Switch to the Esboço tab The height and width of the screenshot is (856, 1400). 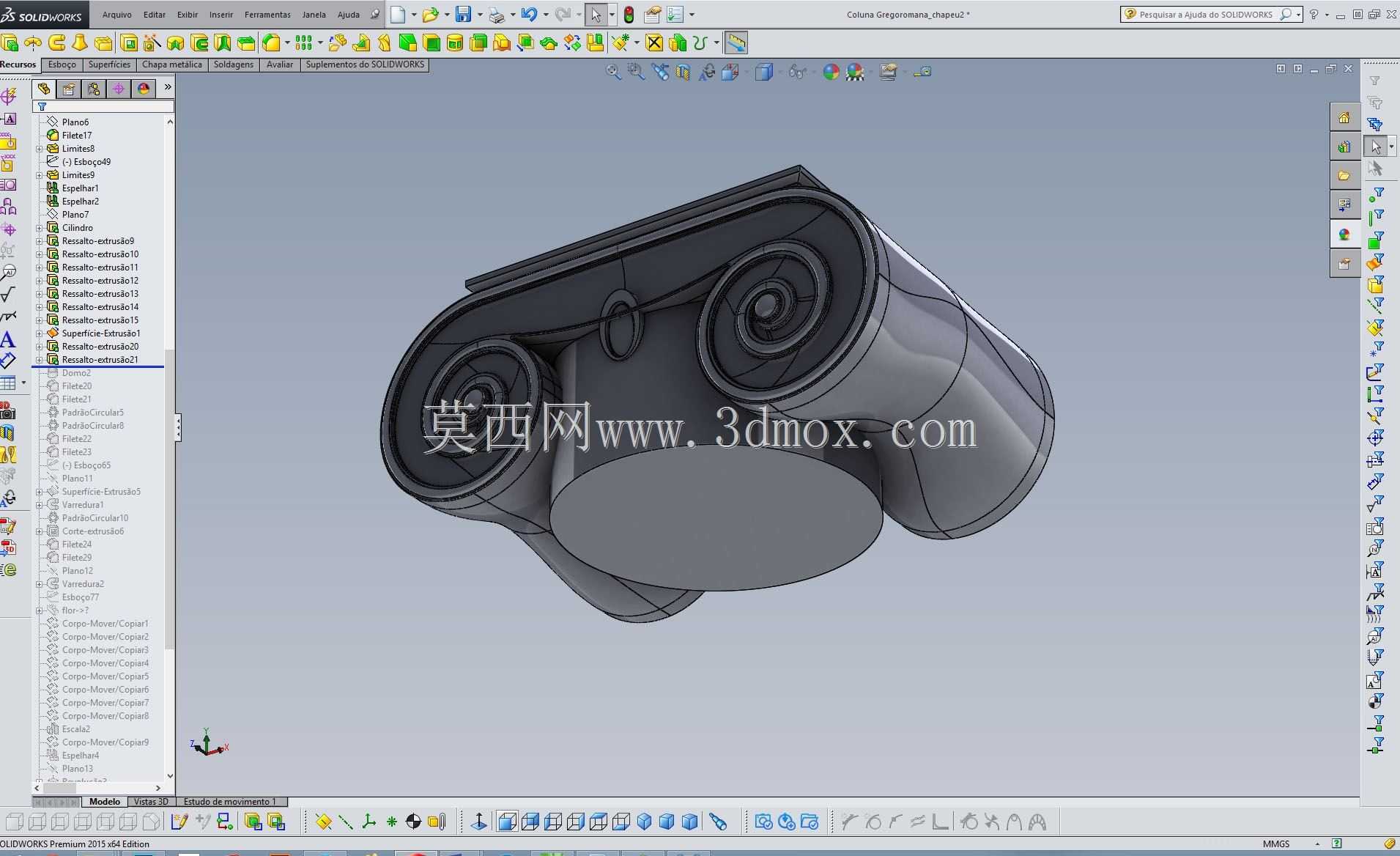pyautogui.click(x=62, y=64)
